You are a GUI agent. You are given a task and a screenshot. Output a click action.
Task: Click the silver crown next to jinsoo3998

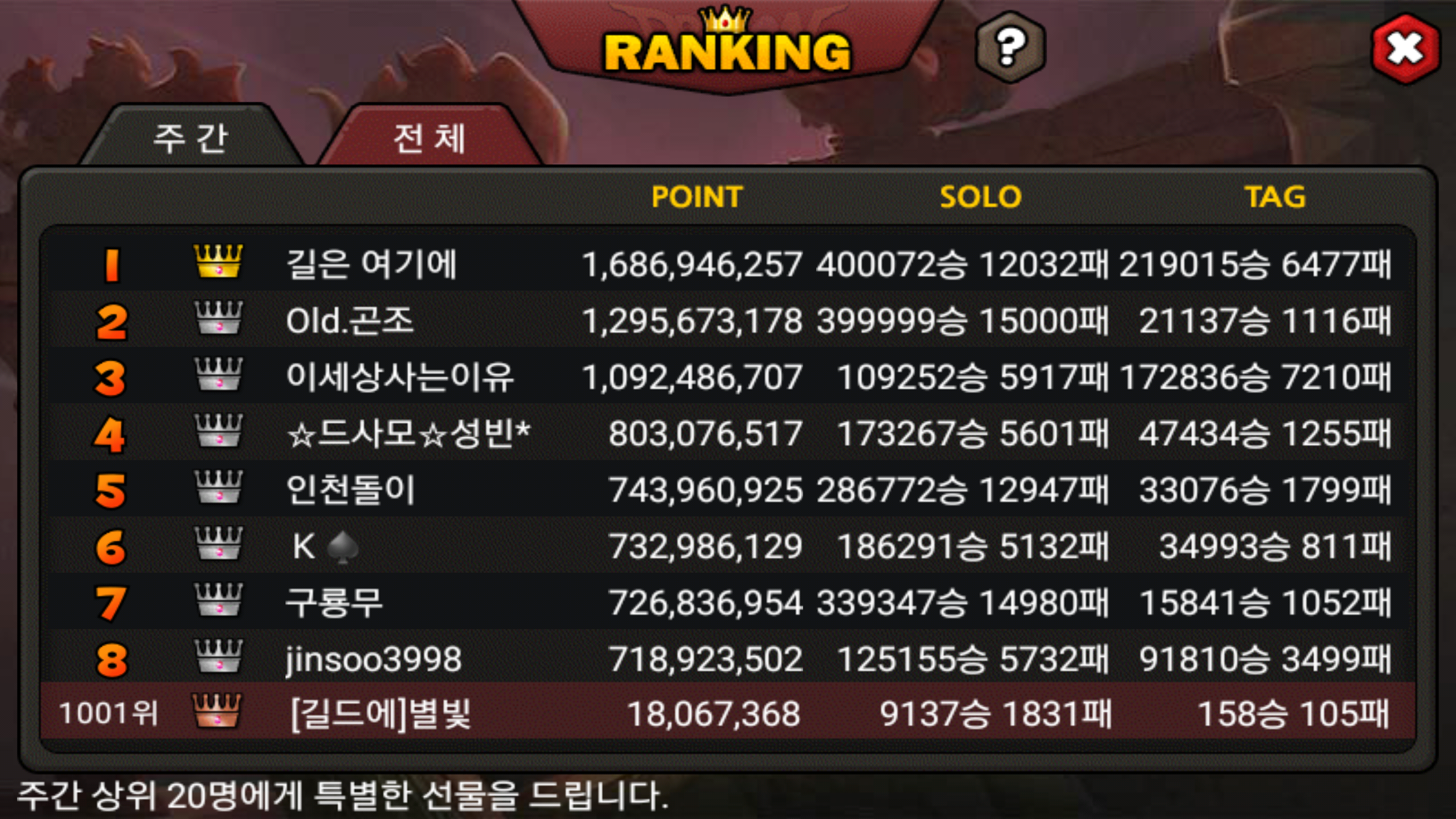coord(218,655)
